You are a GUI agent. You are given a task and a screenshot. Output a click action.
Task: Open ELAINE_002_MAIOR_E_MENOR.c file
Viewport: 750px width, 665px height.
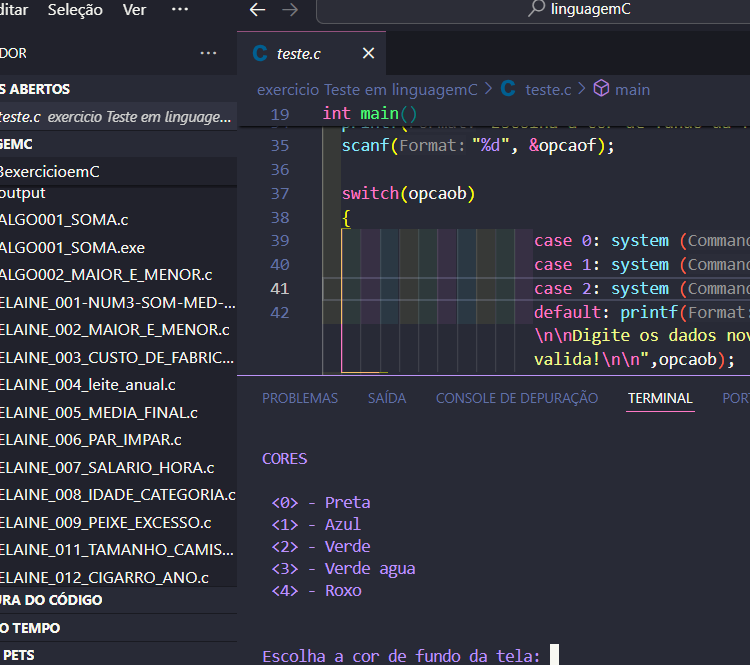118,330
